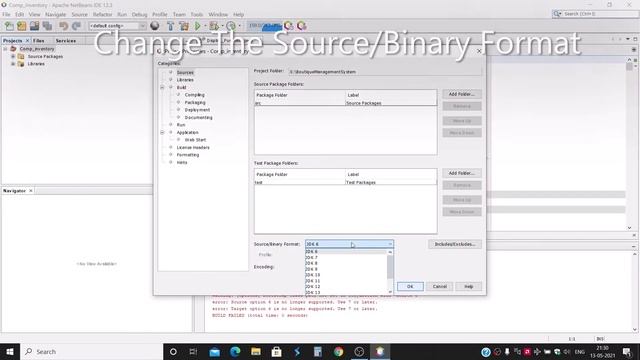Select JDK 7 in the dropdown list
Viewport: 640px width, 360px height.
click(346, 258)
